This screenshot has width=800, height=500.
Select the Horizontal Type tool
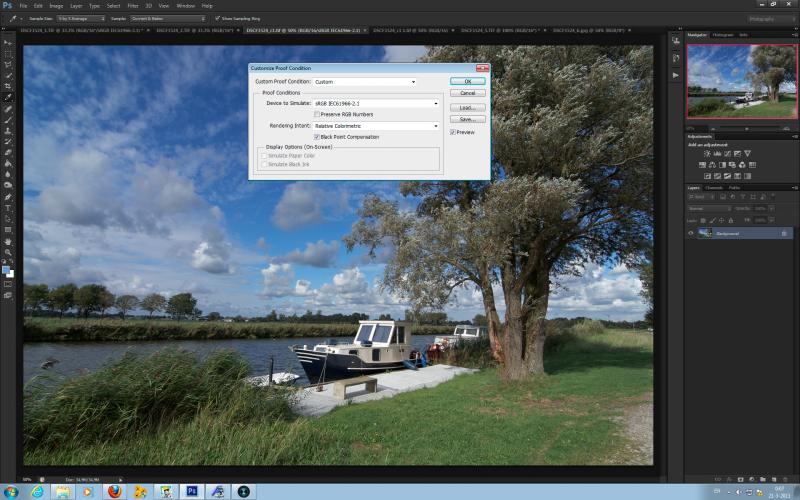coord(8,208)
